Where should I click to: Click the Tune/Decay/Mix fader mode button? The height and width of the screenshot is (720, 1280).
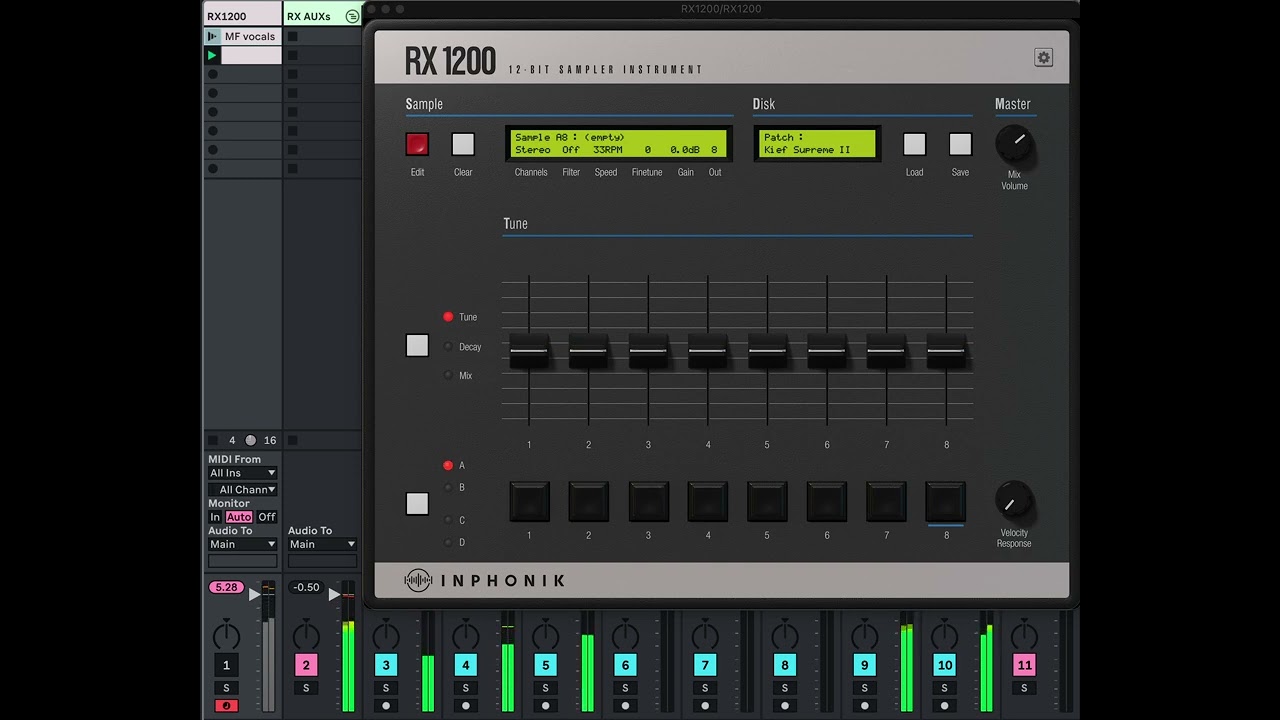[417, 345]
